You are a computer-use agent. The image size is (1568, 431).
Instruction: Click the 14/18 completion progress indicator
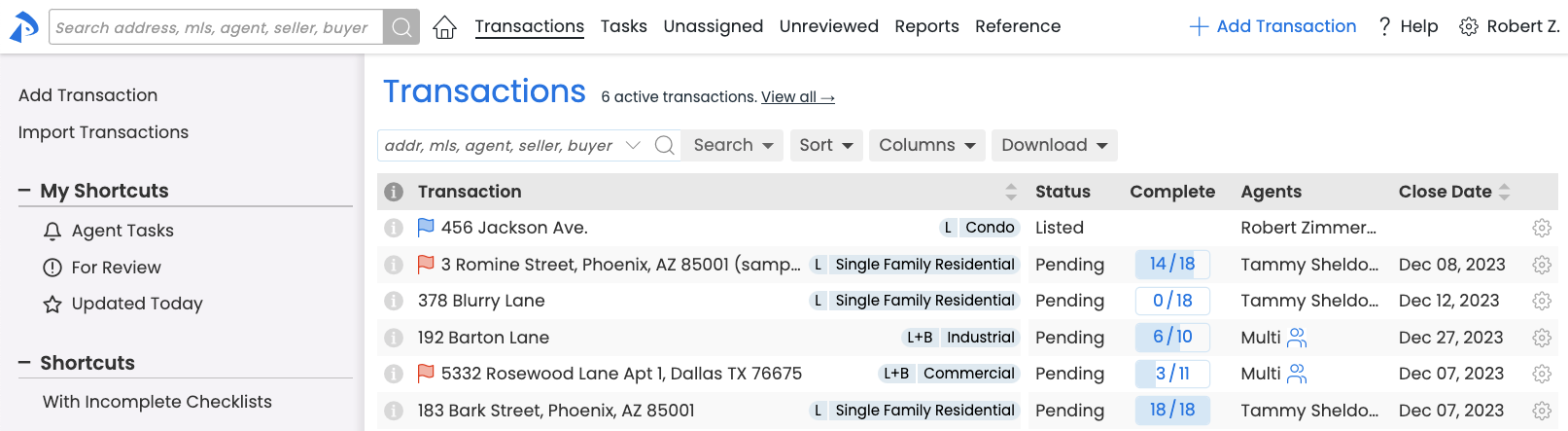click(x=1172, y=265)
